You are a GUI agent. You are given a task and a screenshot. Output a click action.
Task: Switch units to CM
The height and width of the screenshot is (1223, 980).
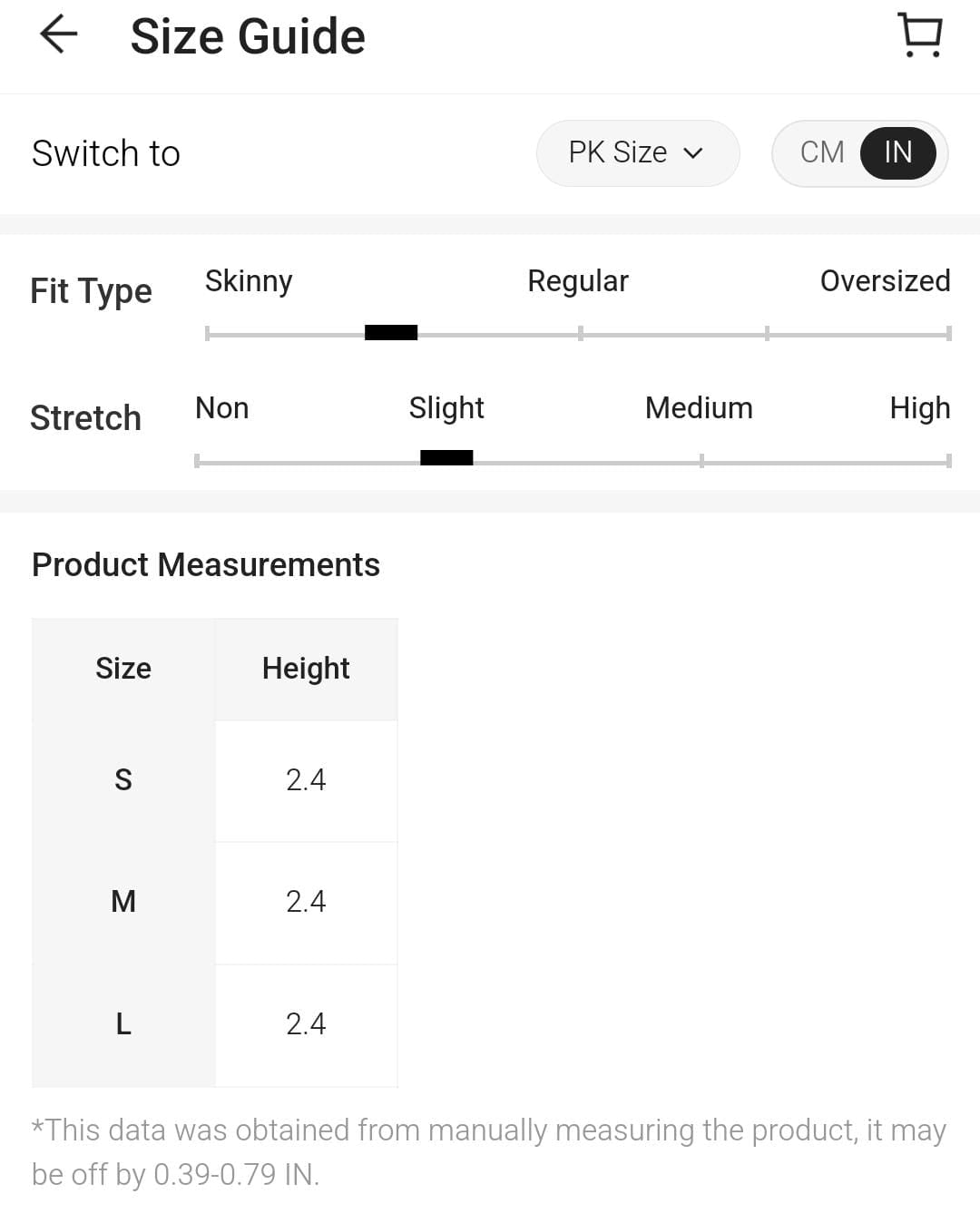pos(822,152)
